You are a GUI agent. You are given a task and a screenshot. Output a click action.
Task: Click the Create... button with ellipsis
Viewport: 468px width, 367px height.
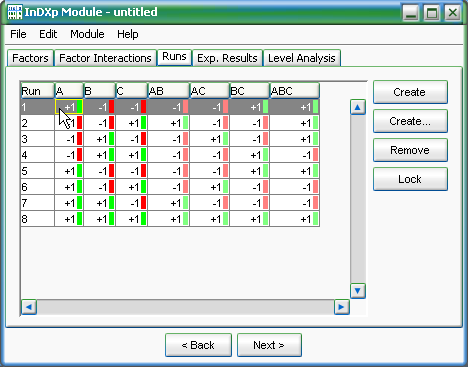pos(410,121)
